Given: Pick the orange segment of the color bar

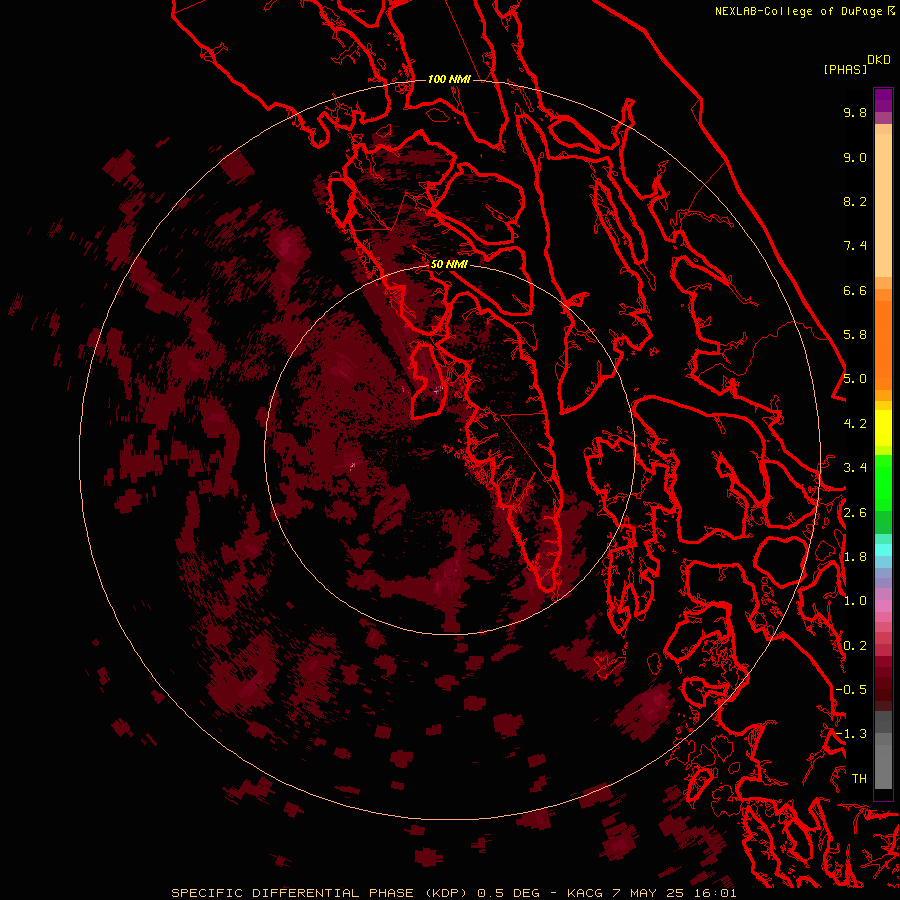Looking at the screenshot, I should [x=883, y=346].
